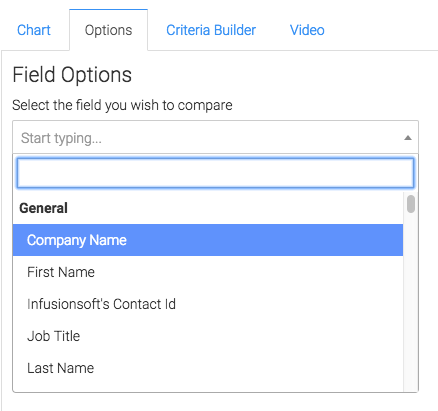Collapse the field dropdown using its arrow
This screenshot has width=438, height=411.
(408, 138)
